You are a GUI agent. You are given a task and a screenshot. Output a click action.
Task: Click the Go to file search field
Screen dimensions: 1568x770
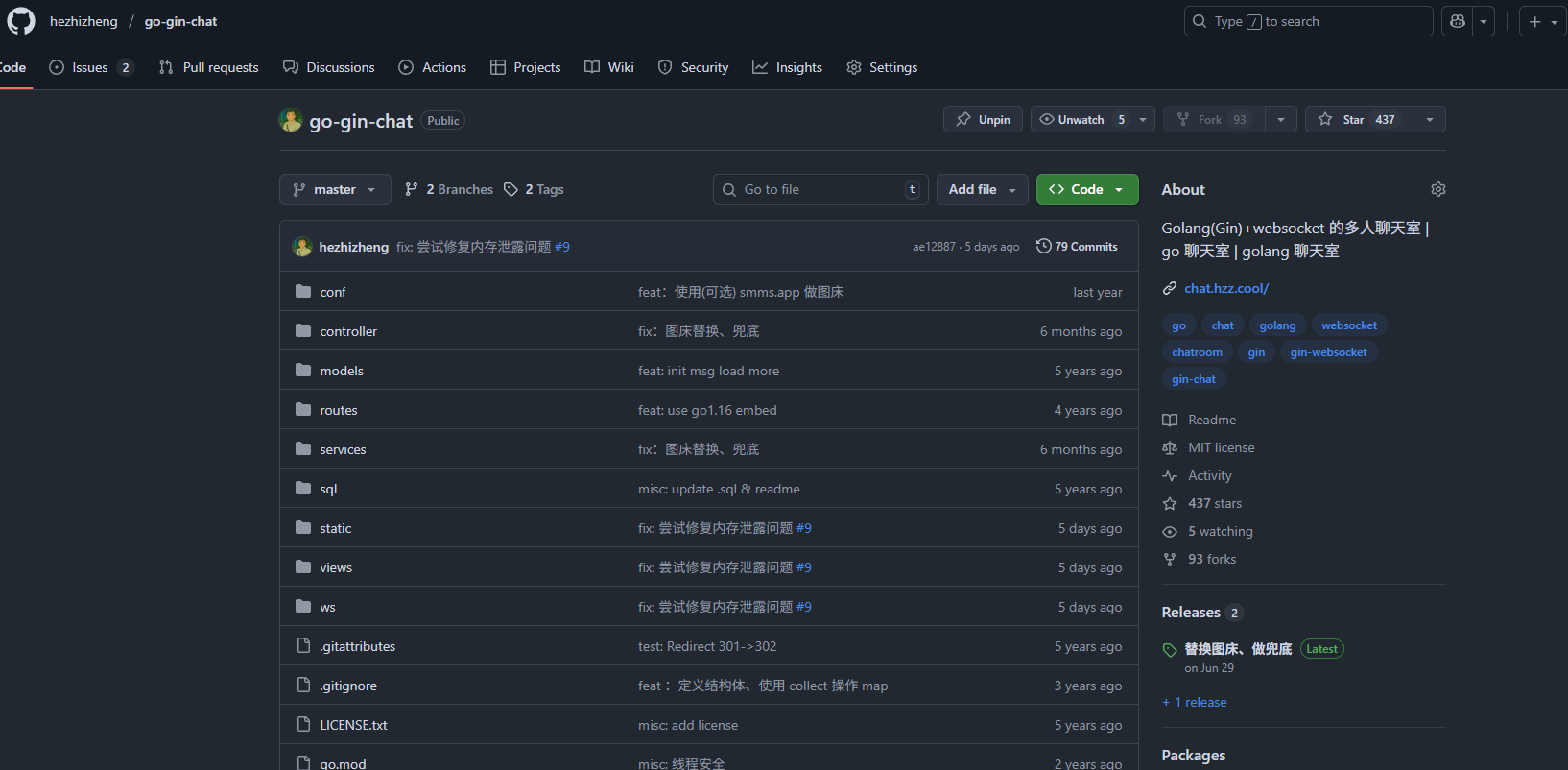click(x=820, y=190)
